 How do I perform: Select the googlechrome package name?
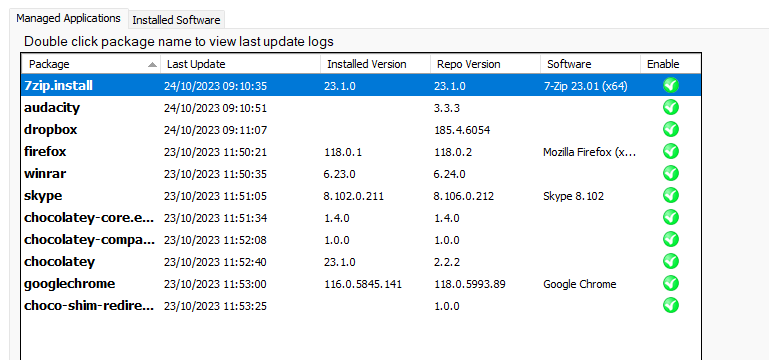[70, 283]
